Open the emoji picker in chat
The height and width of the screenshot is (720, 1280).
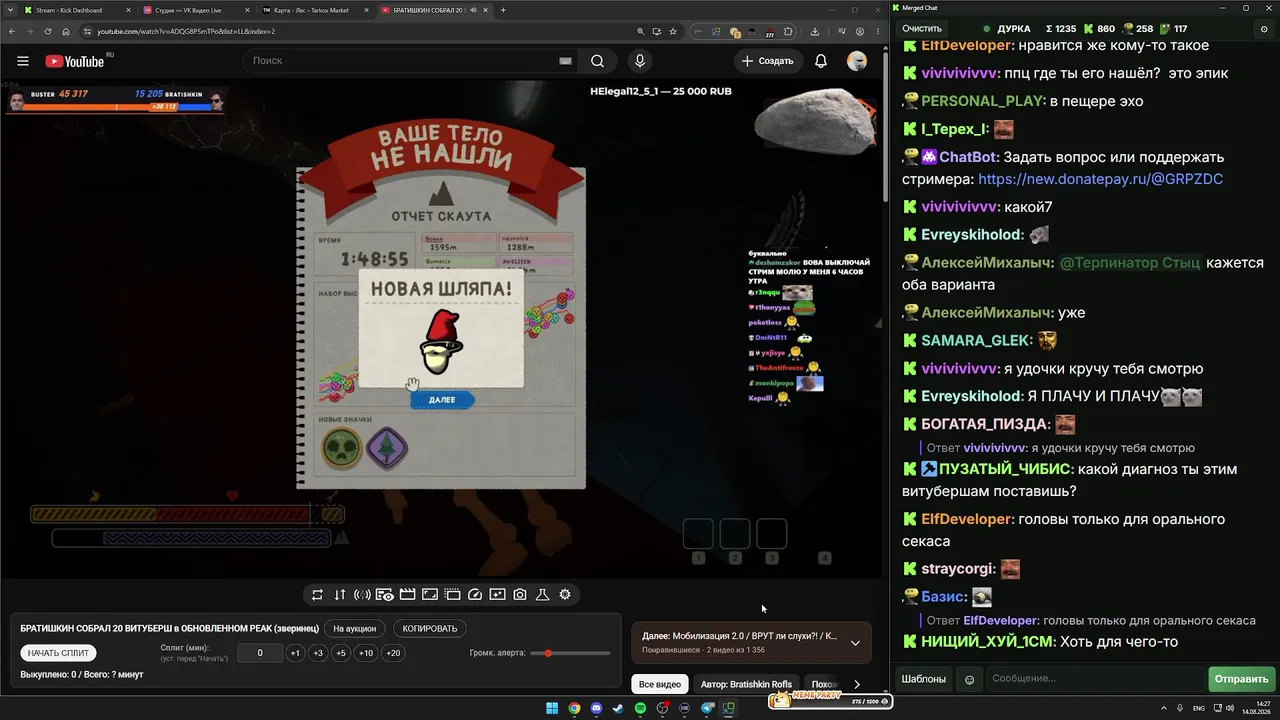tap(969, 679)
